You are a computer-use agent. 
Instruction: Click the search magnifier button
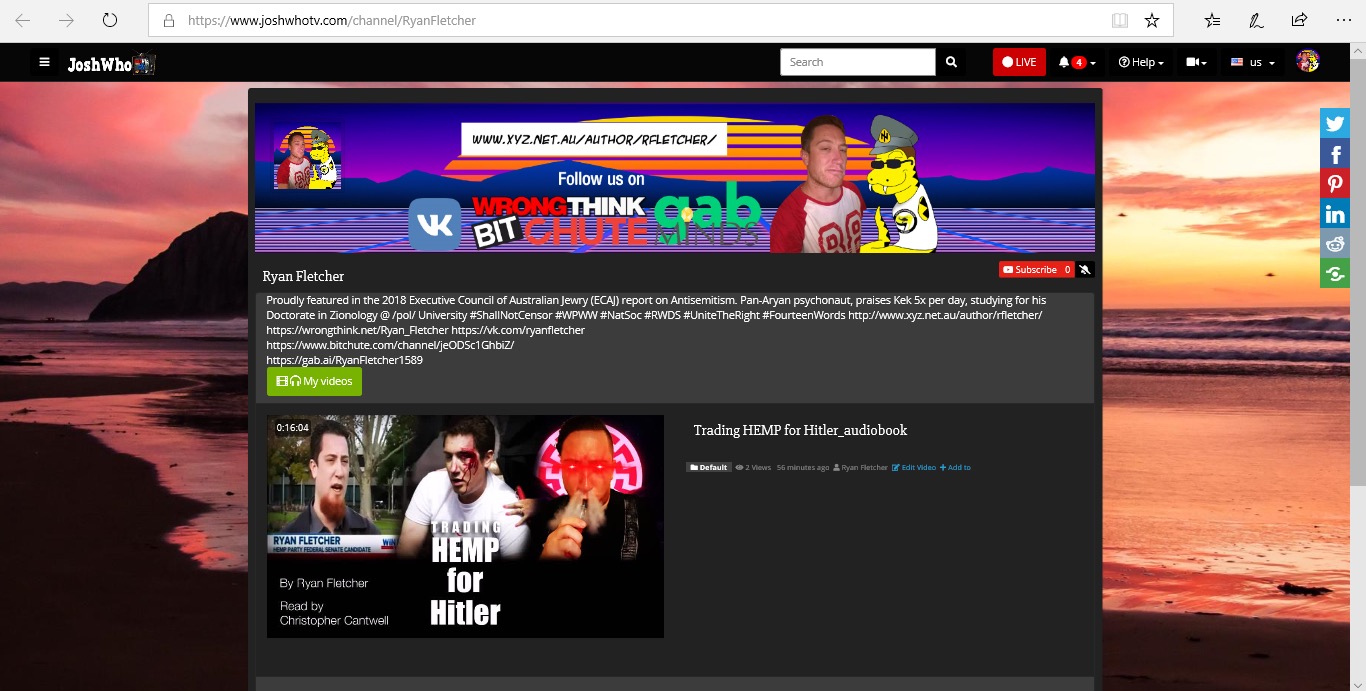[951, 62]
